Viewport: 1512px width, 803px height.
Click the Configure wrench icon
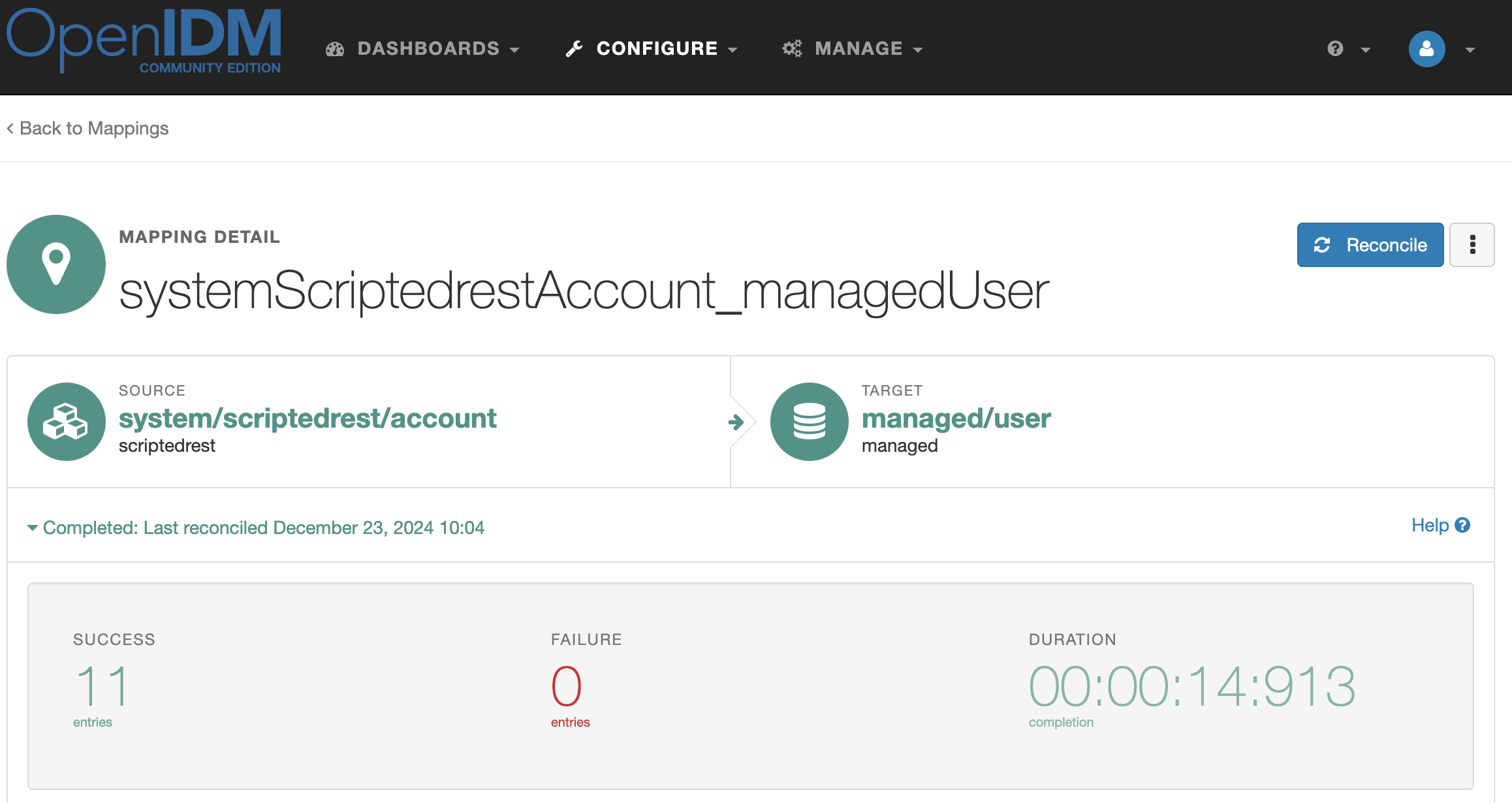click(x=574, y=49)
